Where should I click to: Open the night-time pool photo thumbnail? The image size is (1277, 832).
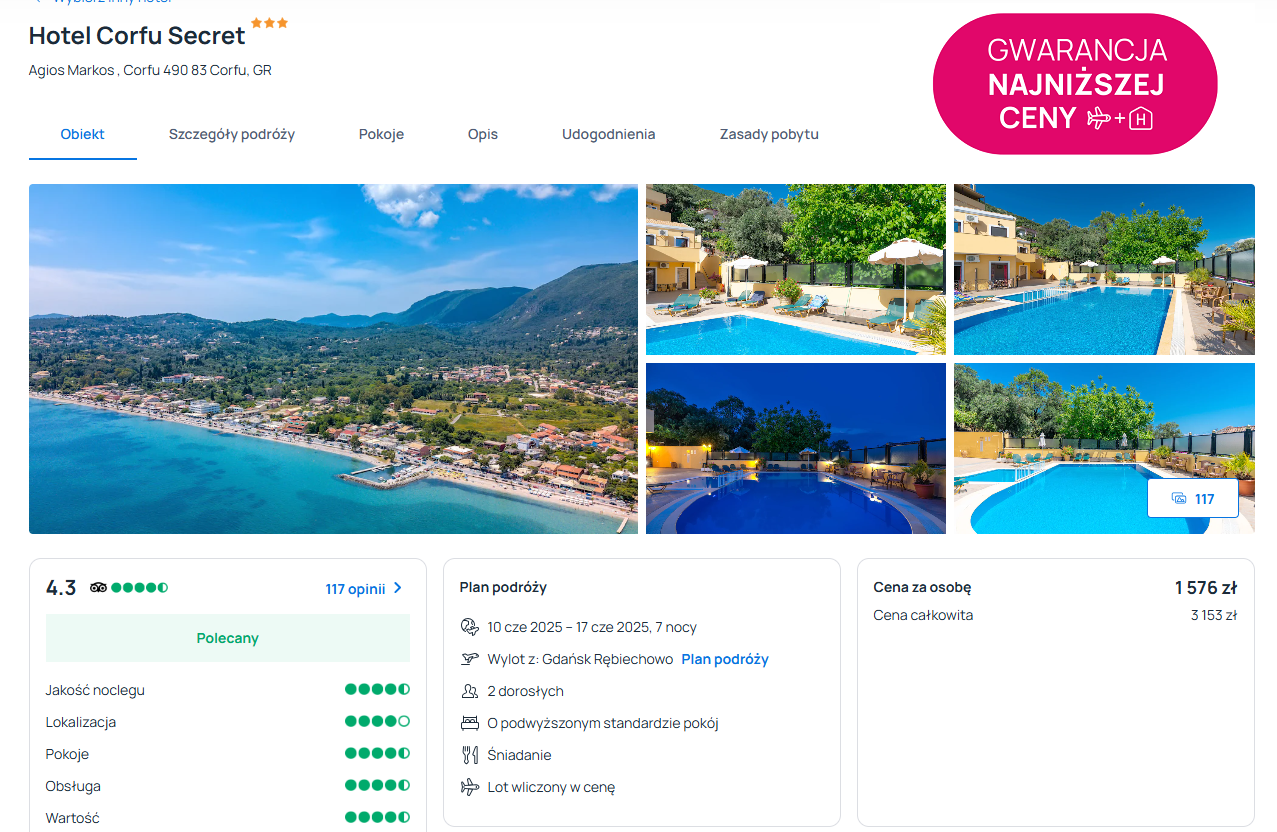[x=796, y=448]
